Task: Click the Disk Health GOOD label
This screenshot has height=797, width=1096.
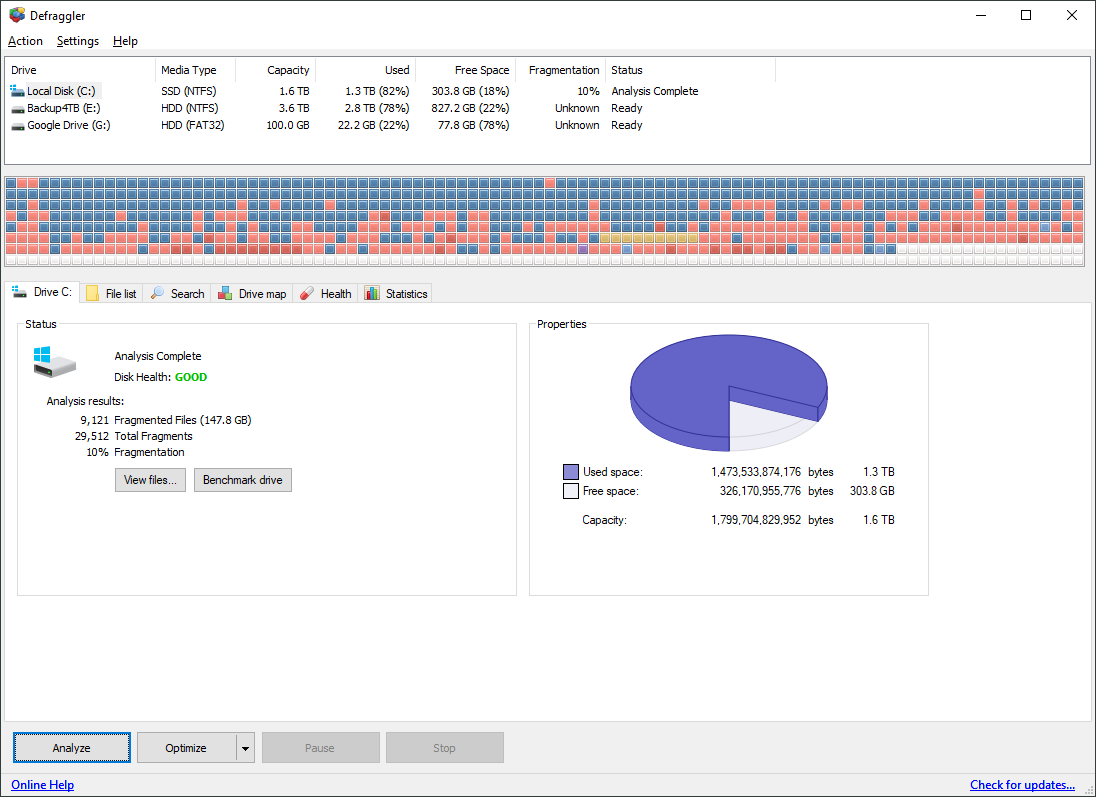Action: (x=161, y=377)
